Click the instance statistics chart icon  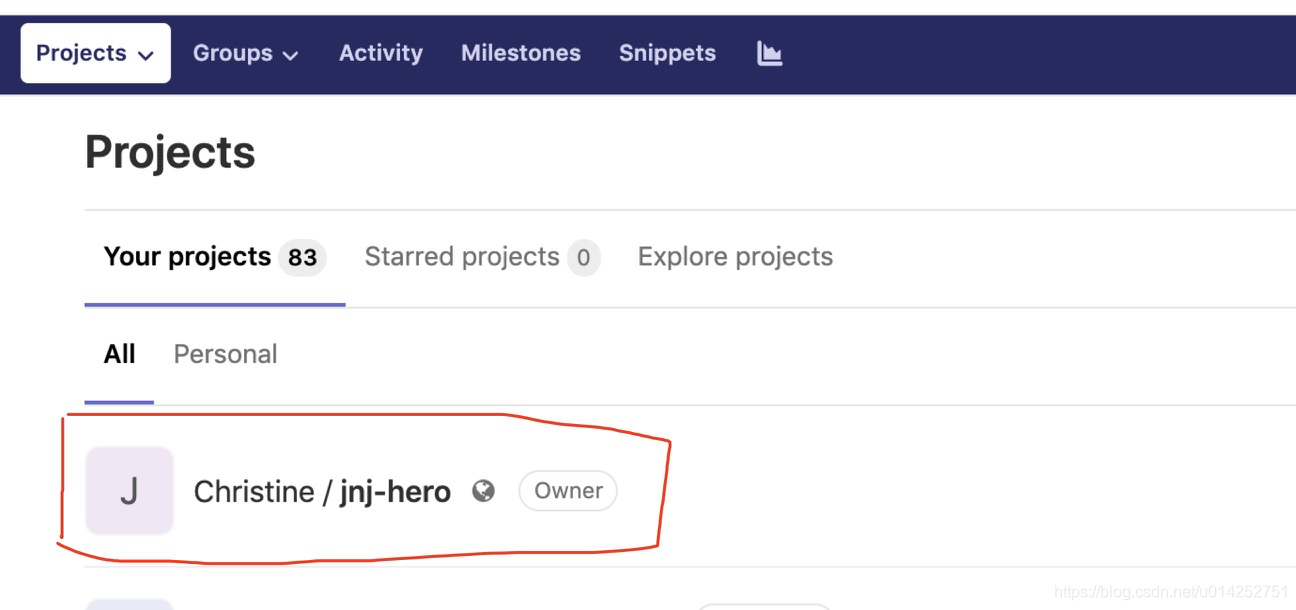[769, 53]
